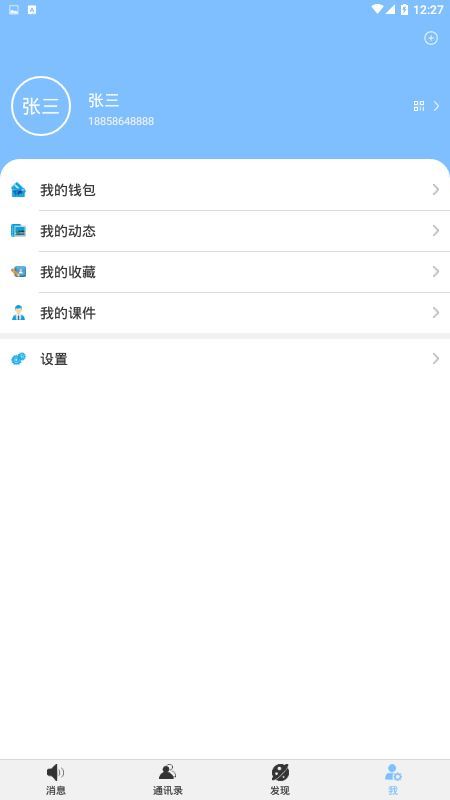This screenshot has width=450, height=800.
Task: Switch to the 通讯录 contacts tab
Action: 168,780
